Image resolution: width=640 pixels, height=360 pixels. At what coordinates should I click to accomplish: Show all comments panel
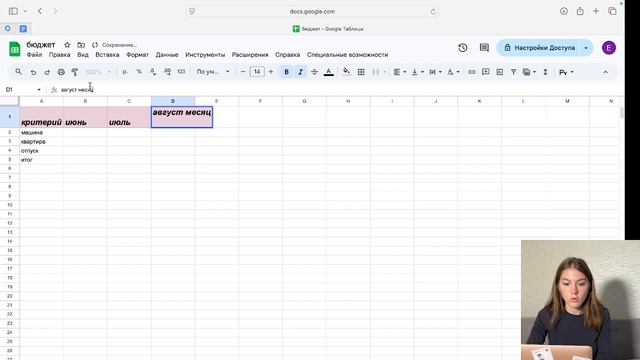tap(484, 48)
